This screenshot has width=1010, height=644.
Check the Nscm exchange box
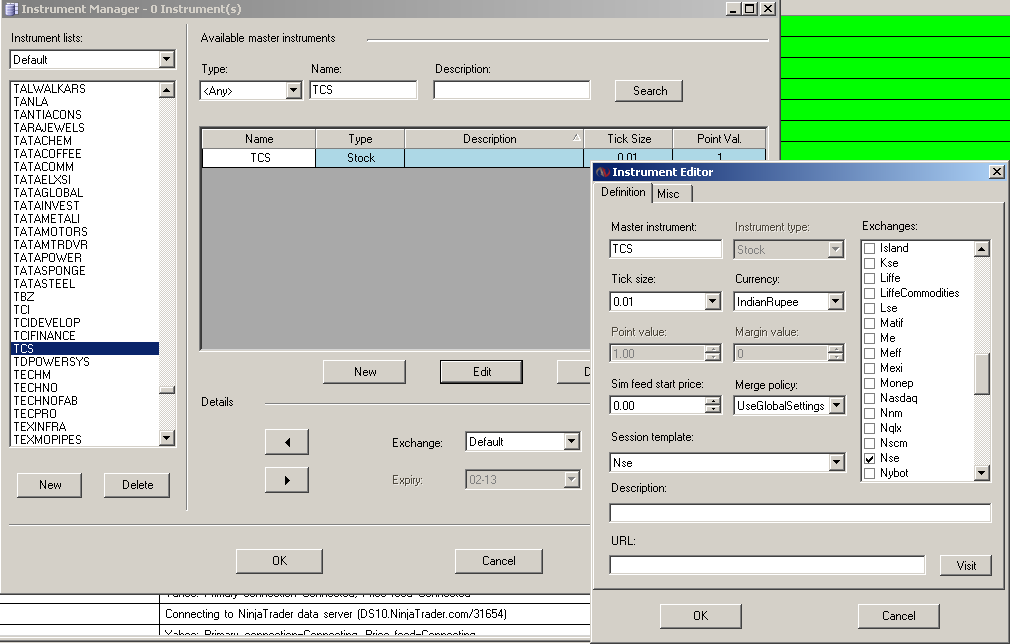click(869, 443)
